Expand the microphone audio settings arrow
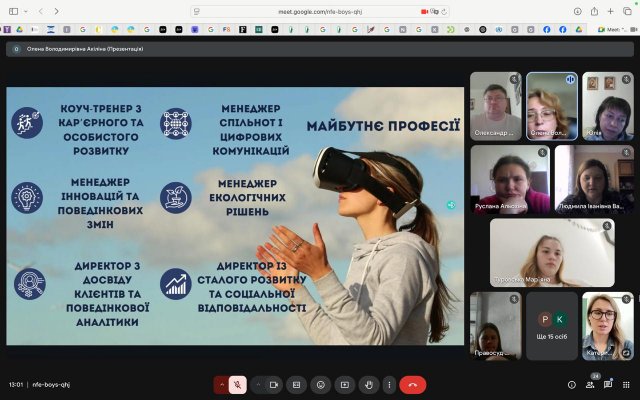This screenshot has height=400, width=640. click(220, 384)
